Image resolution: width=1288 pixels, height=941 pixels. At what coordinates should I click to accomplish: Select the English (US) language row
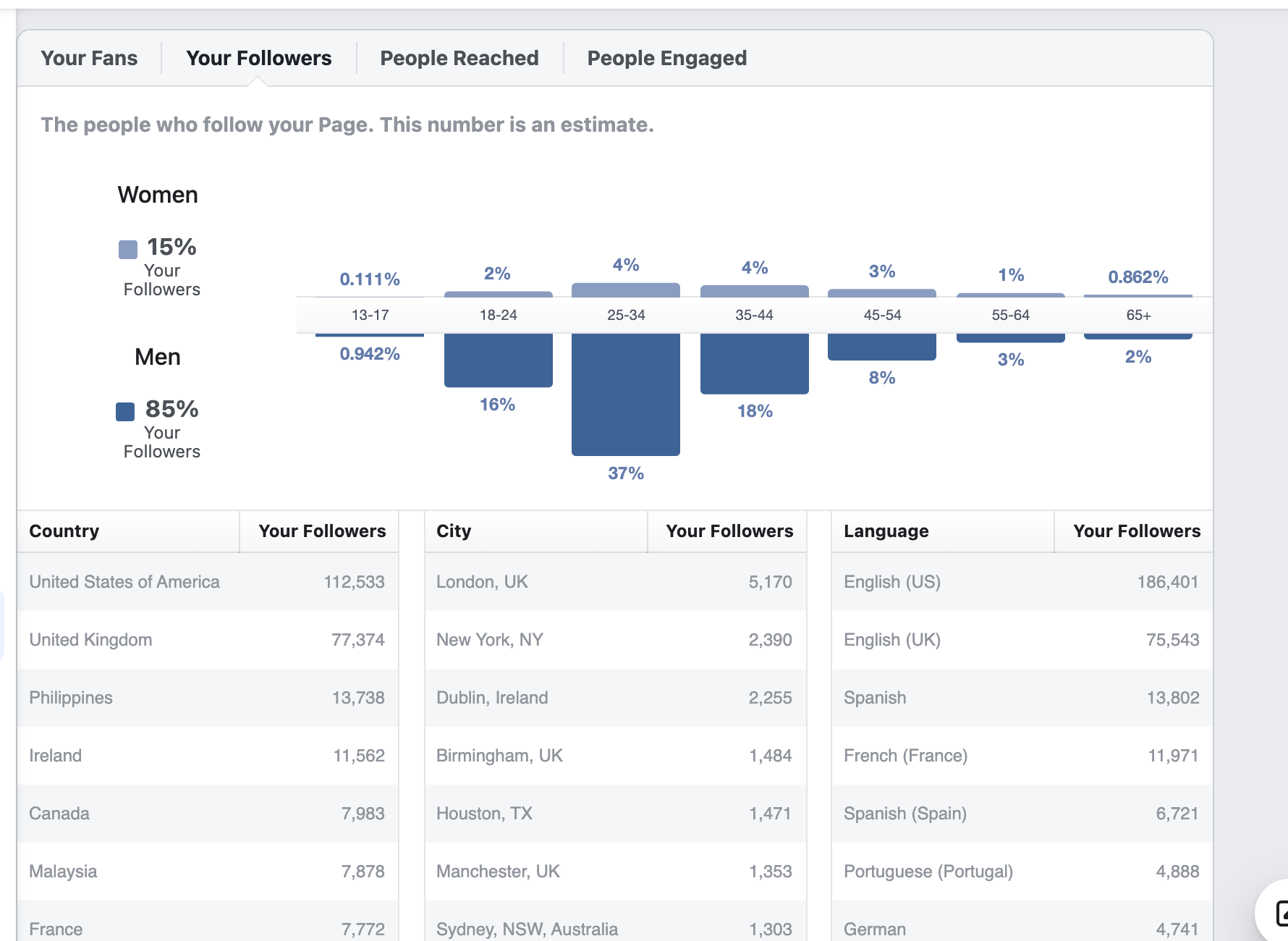[1022, 582]
